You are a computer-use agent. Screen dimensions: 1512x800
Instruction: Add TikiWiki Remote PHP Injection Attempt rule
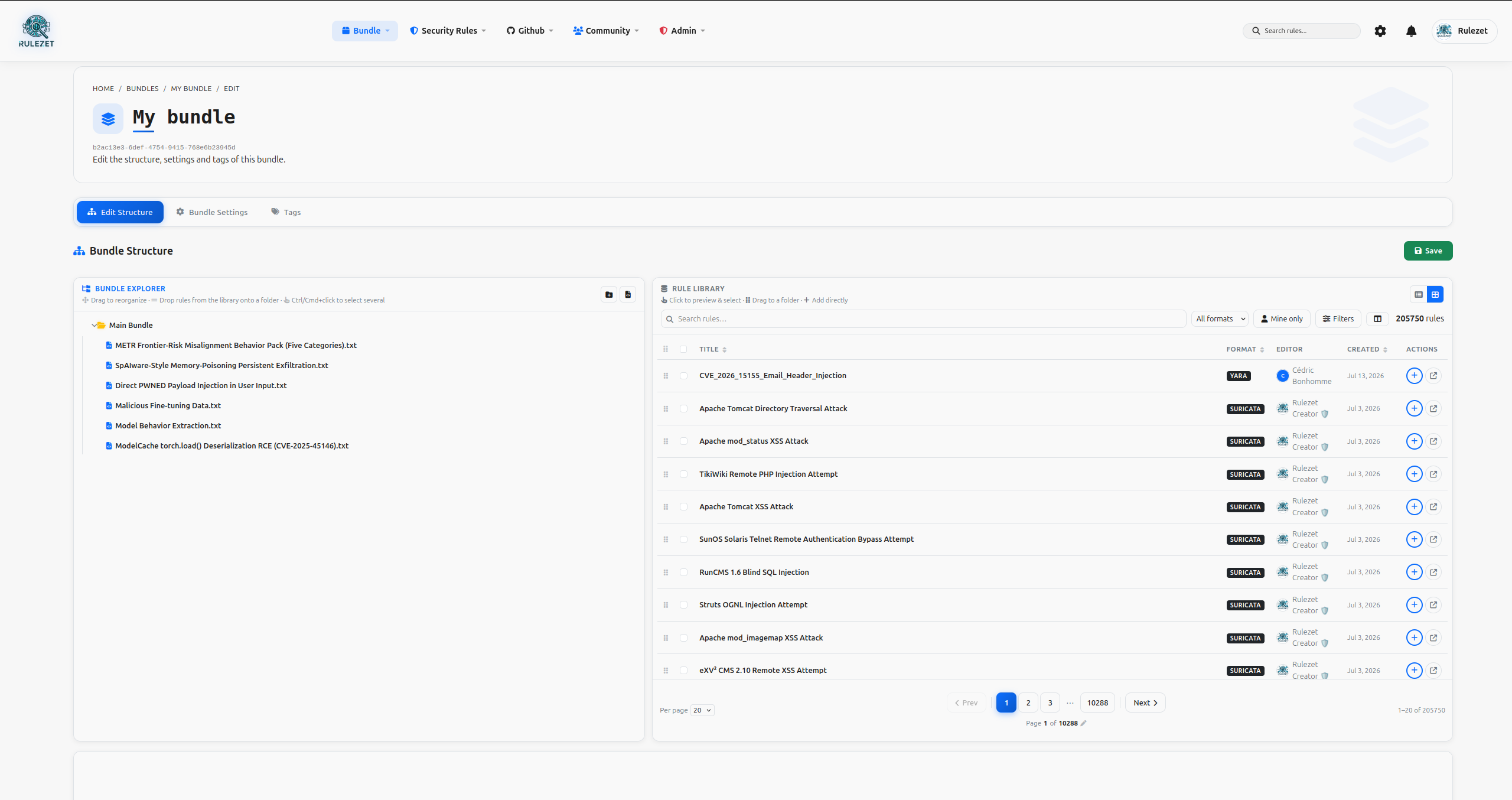pos(1414,474)
